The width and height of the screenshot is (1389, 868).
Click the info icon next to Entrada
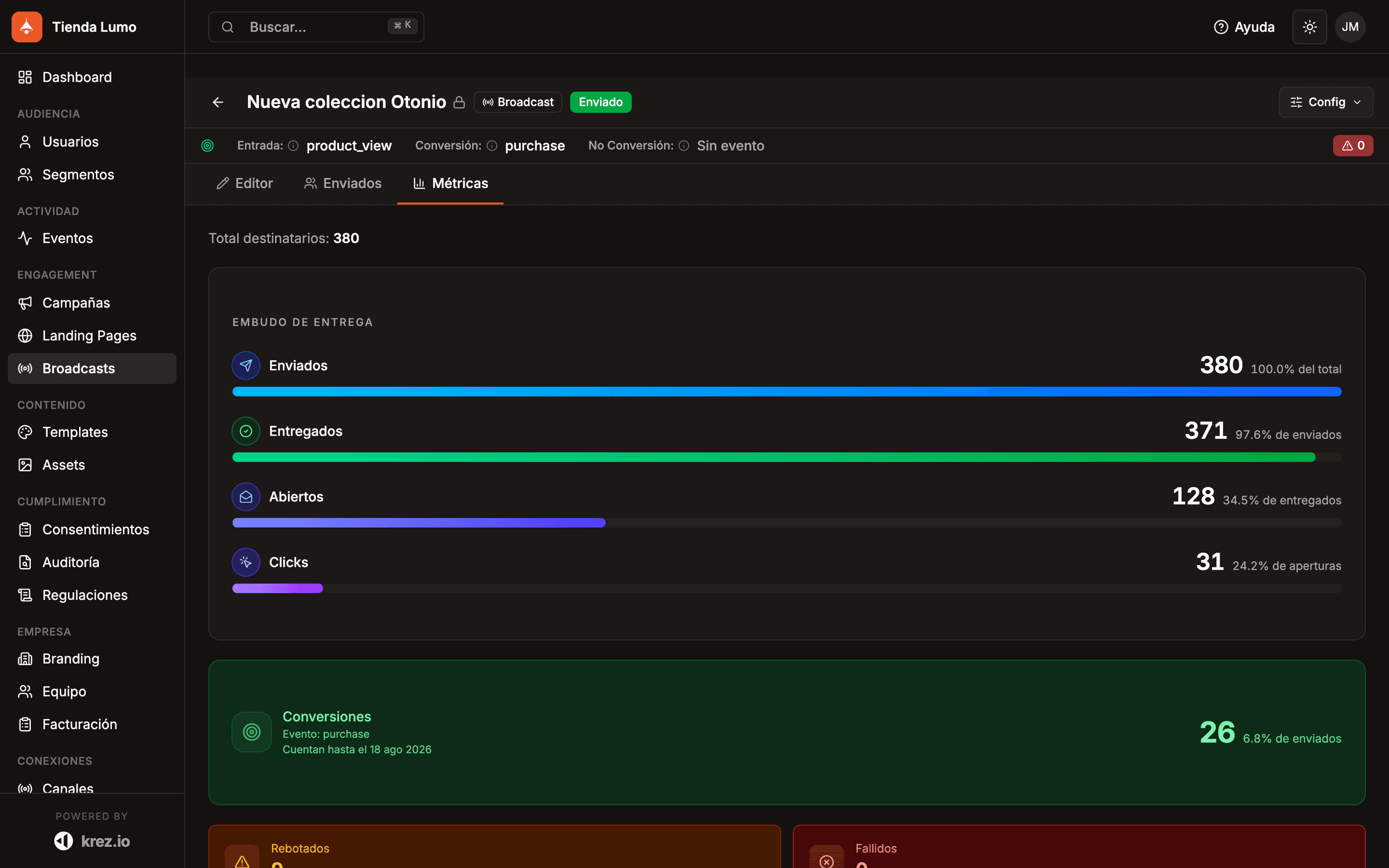click(x=294, y=146)
